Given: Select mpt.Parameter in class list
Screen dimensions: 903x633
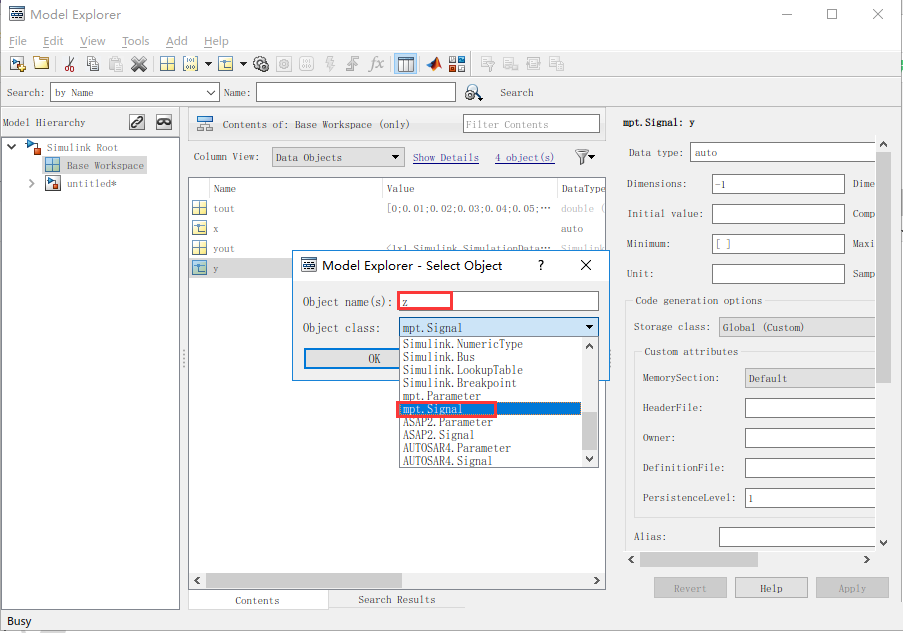Looking at the screenshot, I should tap(491, 396).
